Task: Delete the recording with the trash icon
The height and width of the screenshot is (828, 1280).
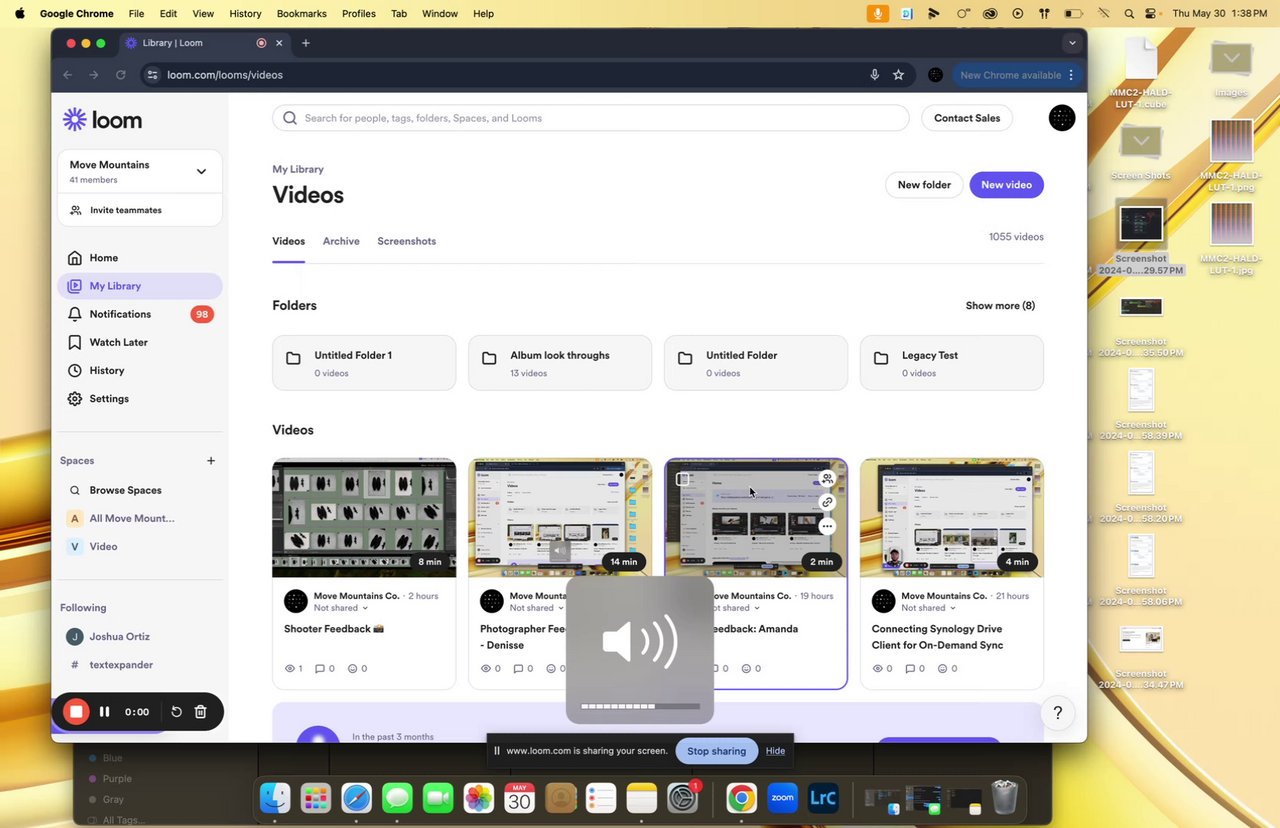Action: coord(200,712)
